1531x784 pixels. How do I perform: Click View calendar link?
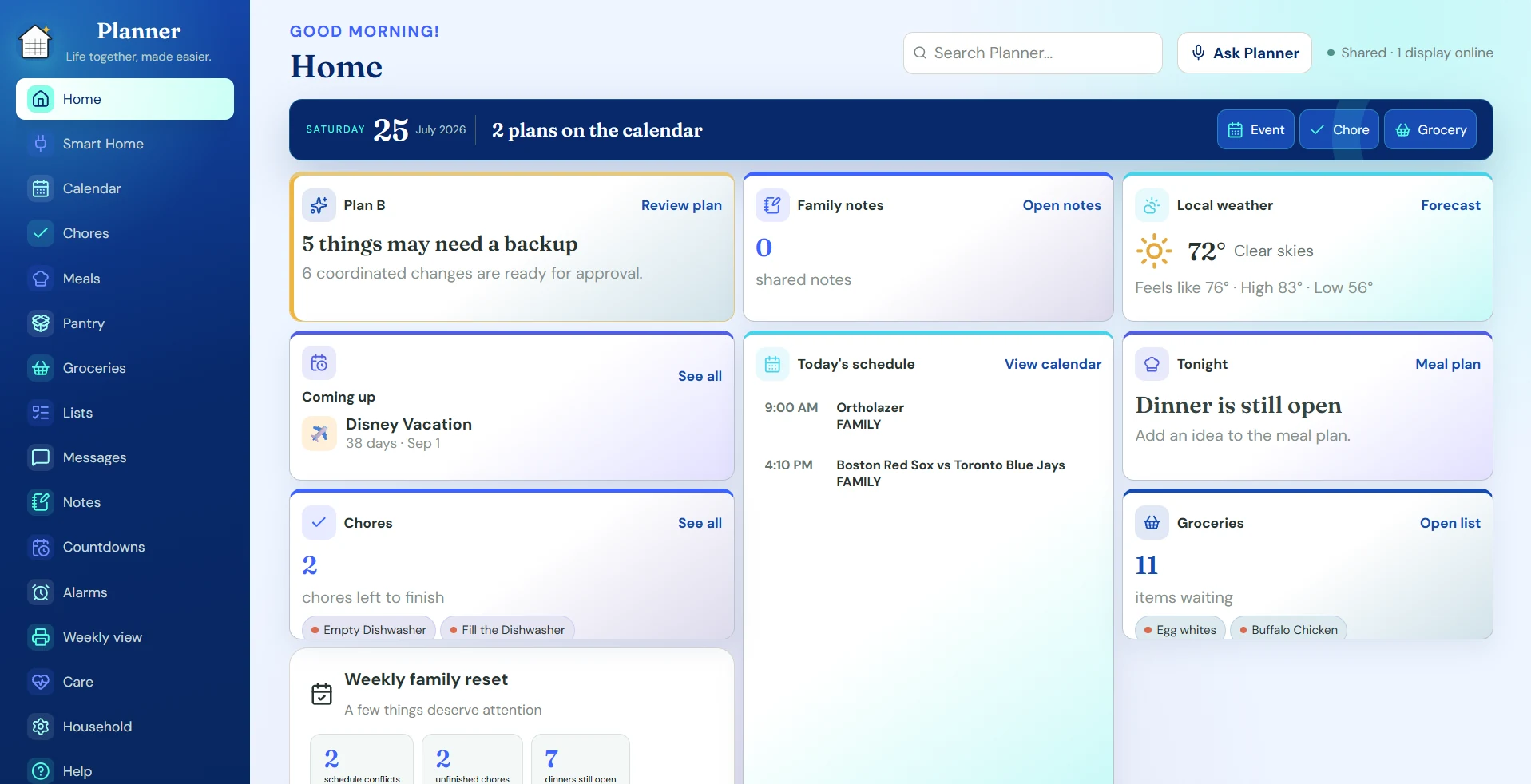[1053, 364]
